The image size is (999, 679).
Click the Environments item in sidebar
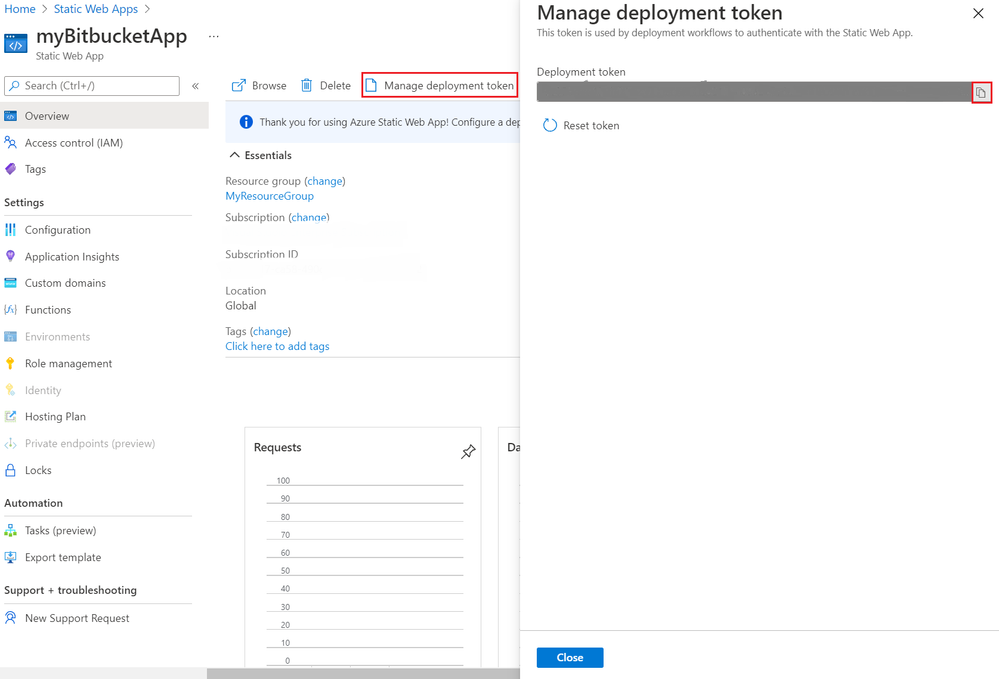click(x=57, y=336)
